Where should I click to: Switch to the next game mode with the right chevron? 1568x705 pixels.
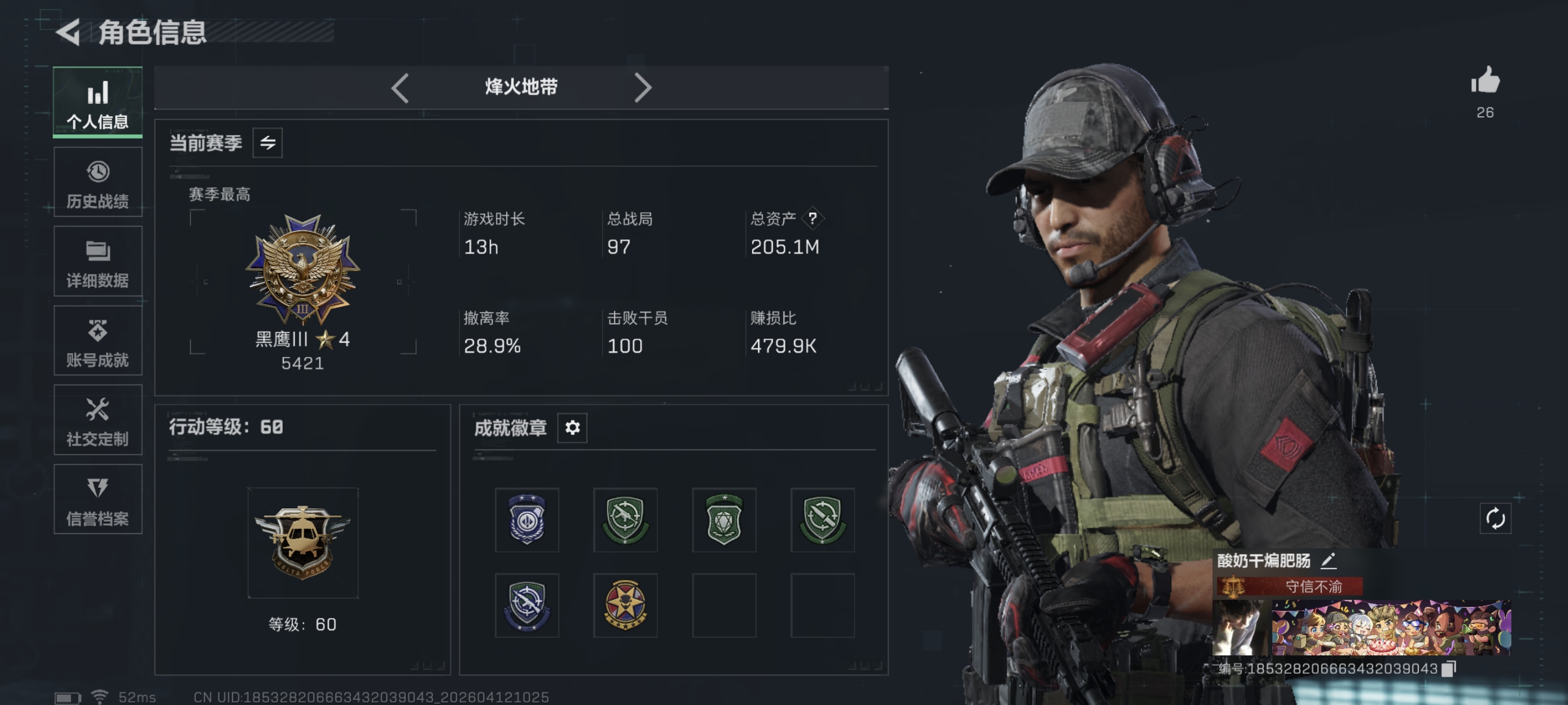click(x=643, y=88)
